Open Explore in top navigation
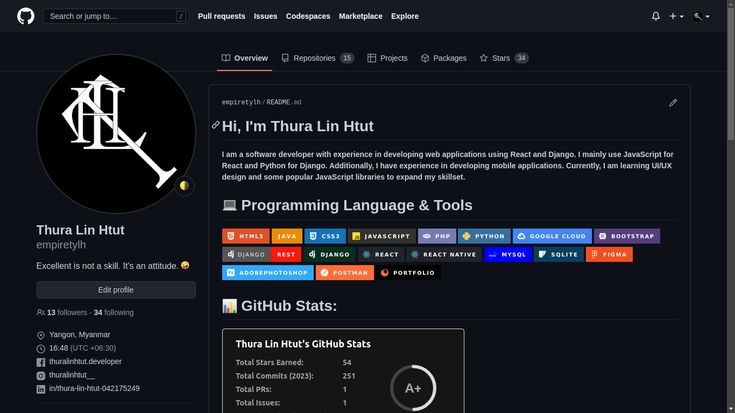Screen dimensions: 735x413 [x=405, y=16]
